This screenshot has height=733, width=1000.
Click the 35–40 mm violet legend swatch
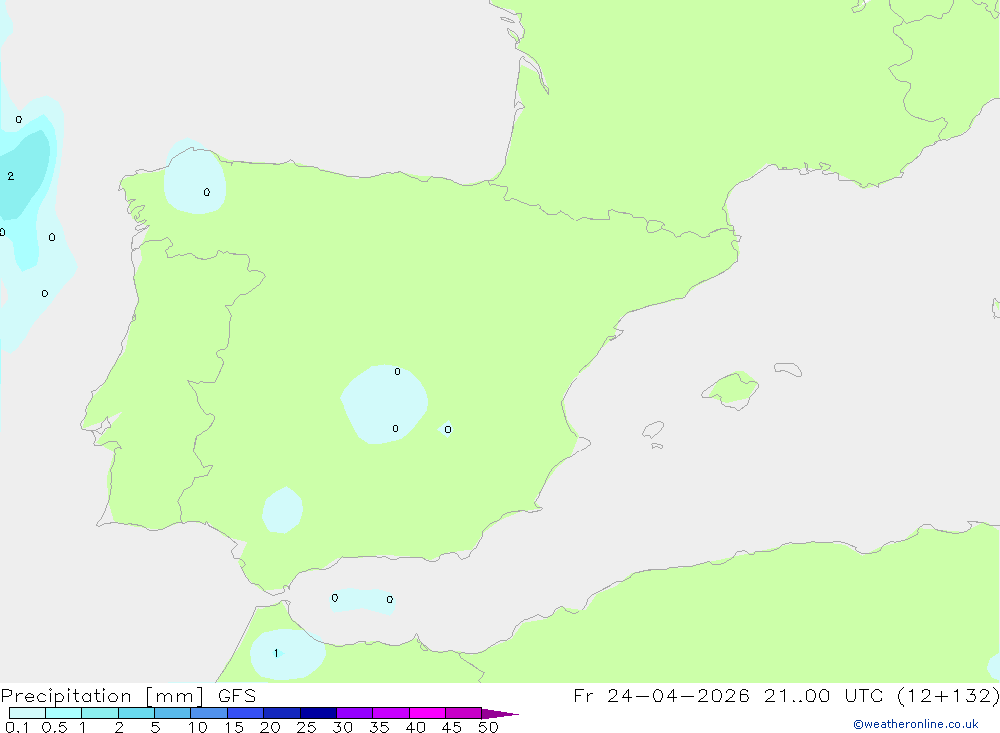tap(391, 713)
